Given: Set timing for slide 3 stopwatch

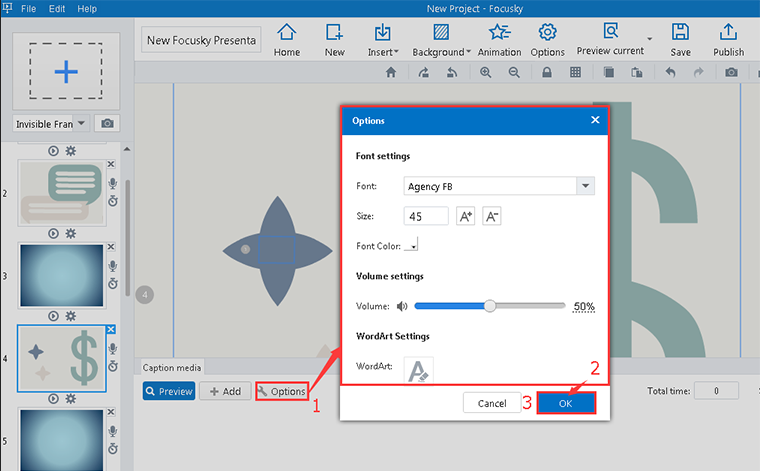Looking at the screenshot, I should tap(113, 283).
